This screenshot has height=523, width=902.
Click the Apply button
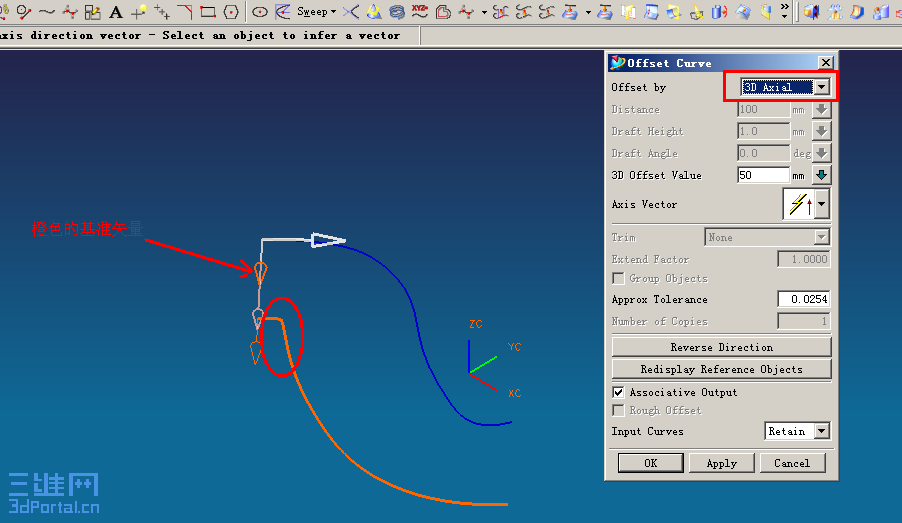721,463
